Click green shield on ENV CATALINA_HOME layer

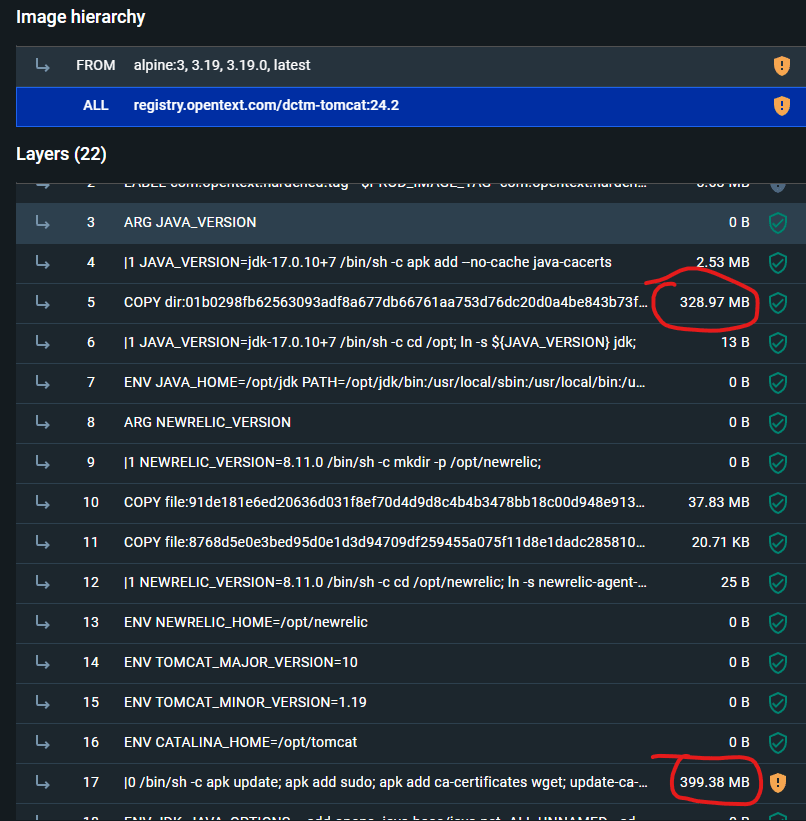click(777, 742)
